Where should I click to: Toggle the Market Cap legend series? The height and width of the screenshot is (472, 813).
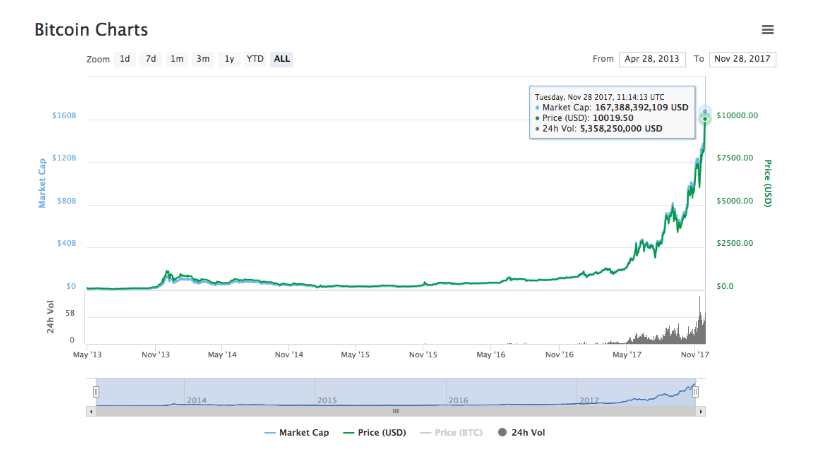[296, 432]
